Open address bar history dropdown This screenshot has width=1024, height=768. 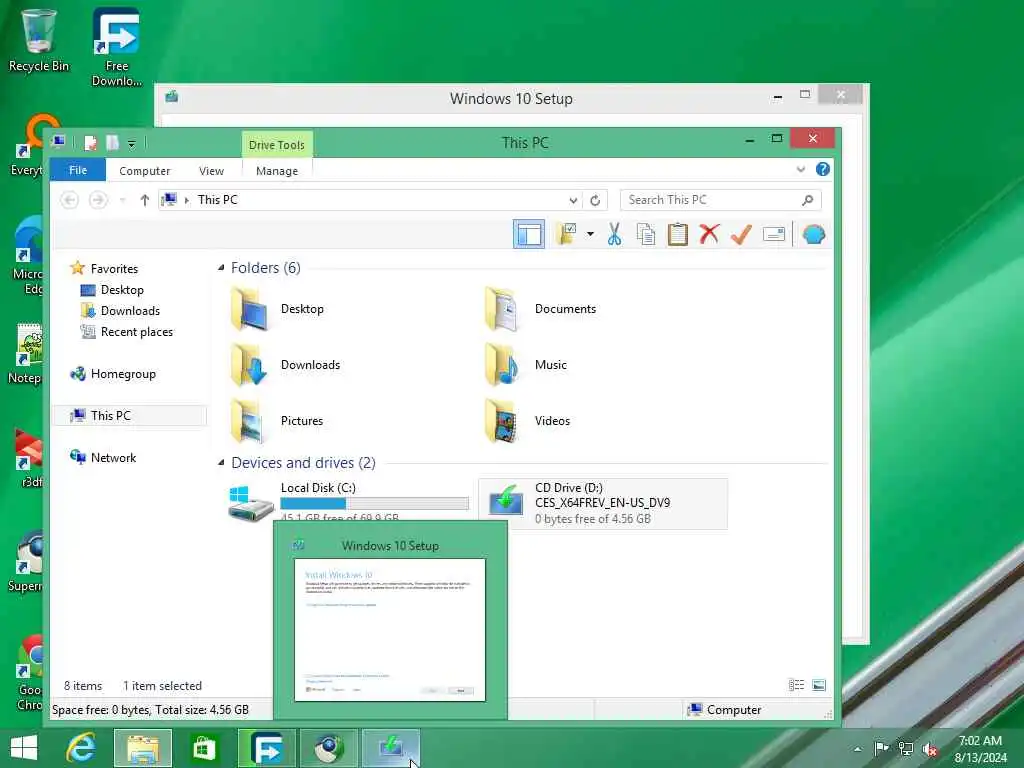point(573,200)
